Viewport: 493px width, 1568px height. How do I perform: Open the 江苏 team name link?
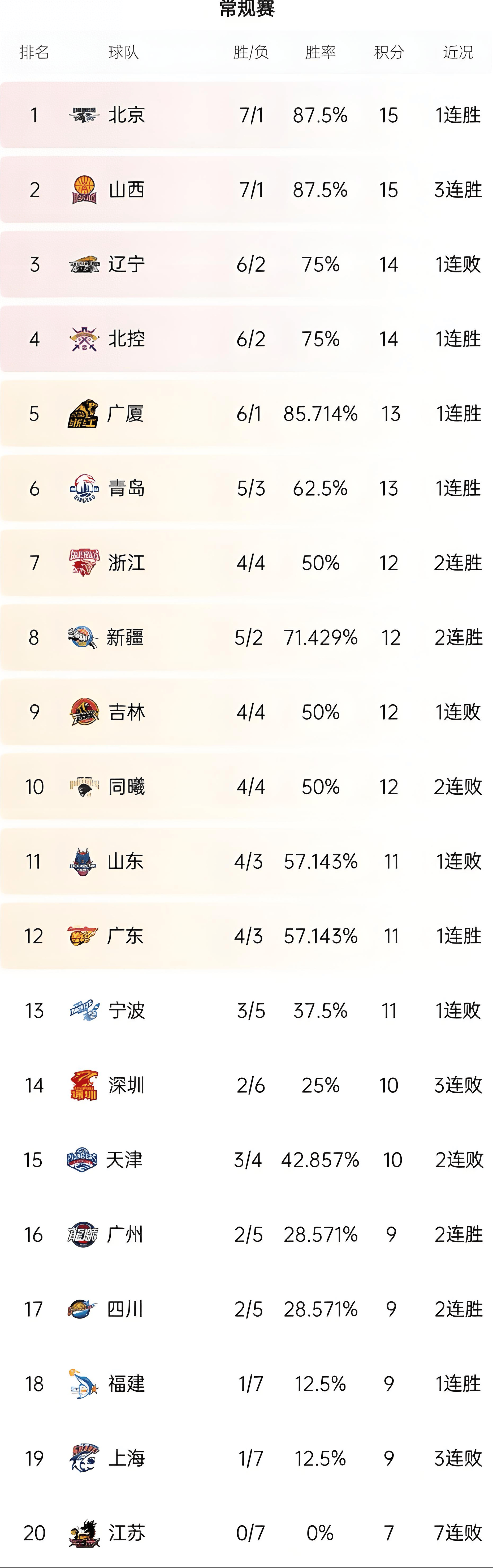(x=127, y=1533)
